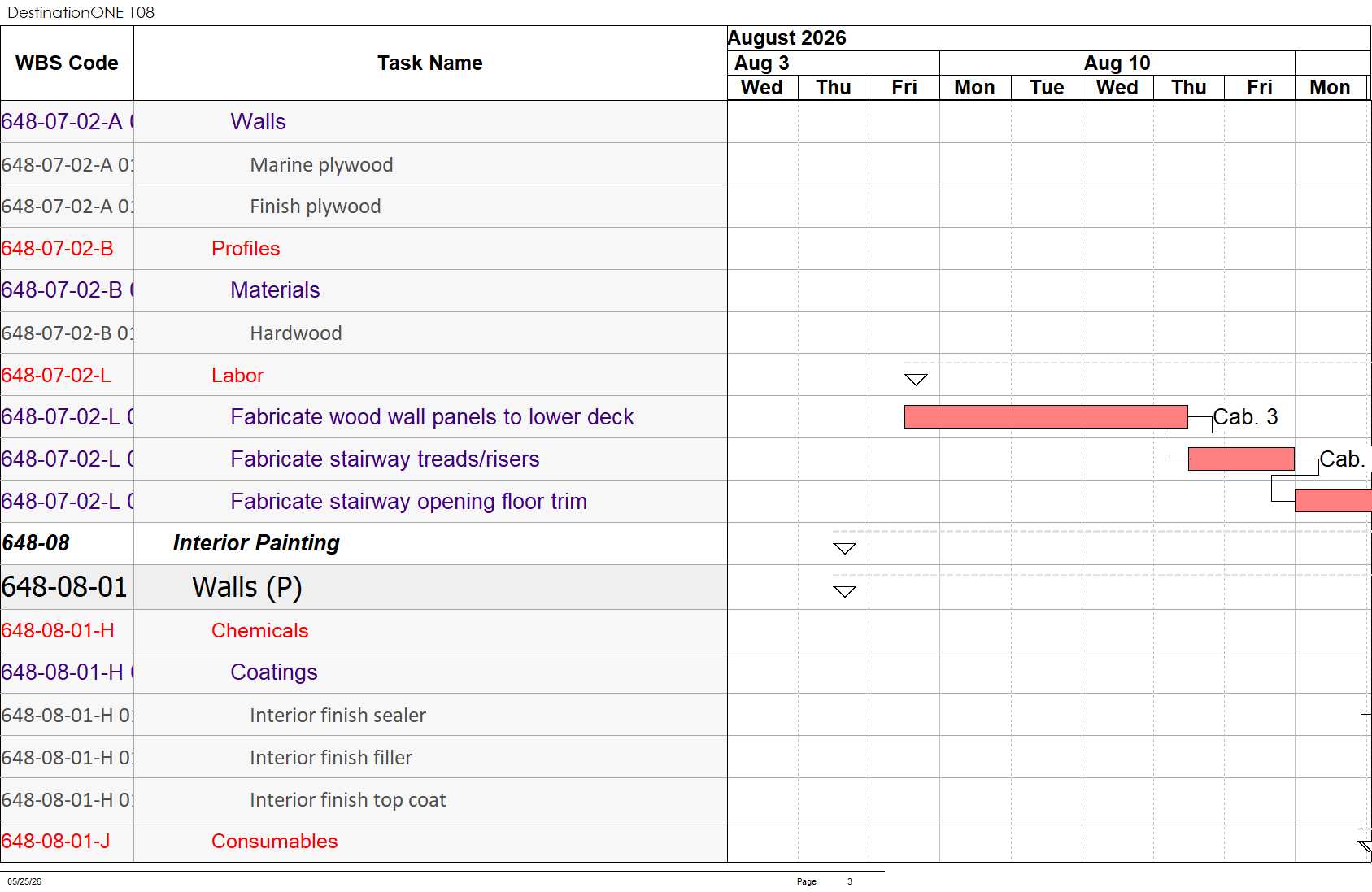The height and width of the screenshot is (892, 1372).
Task: Click the Walls (P) summary triangle marker
Action: [845, 591]
